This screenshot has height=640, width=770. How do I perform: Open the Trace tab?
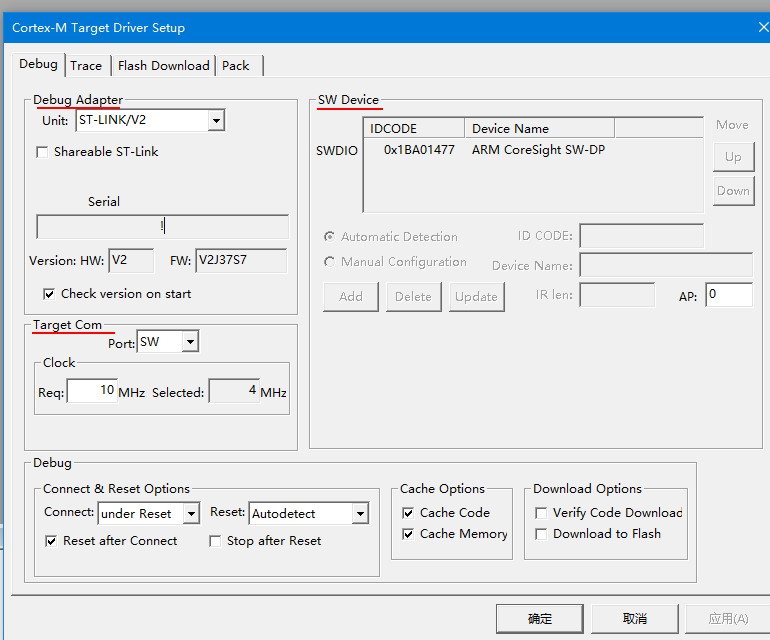(86, 66)
